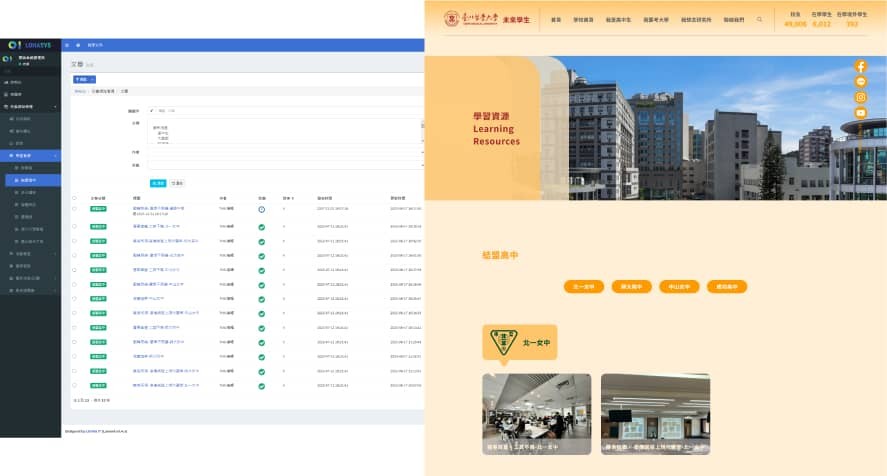Open the dropdown arrow on the blue add button
This screenshot has width=887, height=476.
coord(92,79)
